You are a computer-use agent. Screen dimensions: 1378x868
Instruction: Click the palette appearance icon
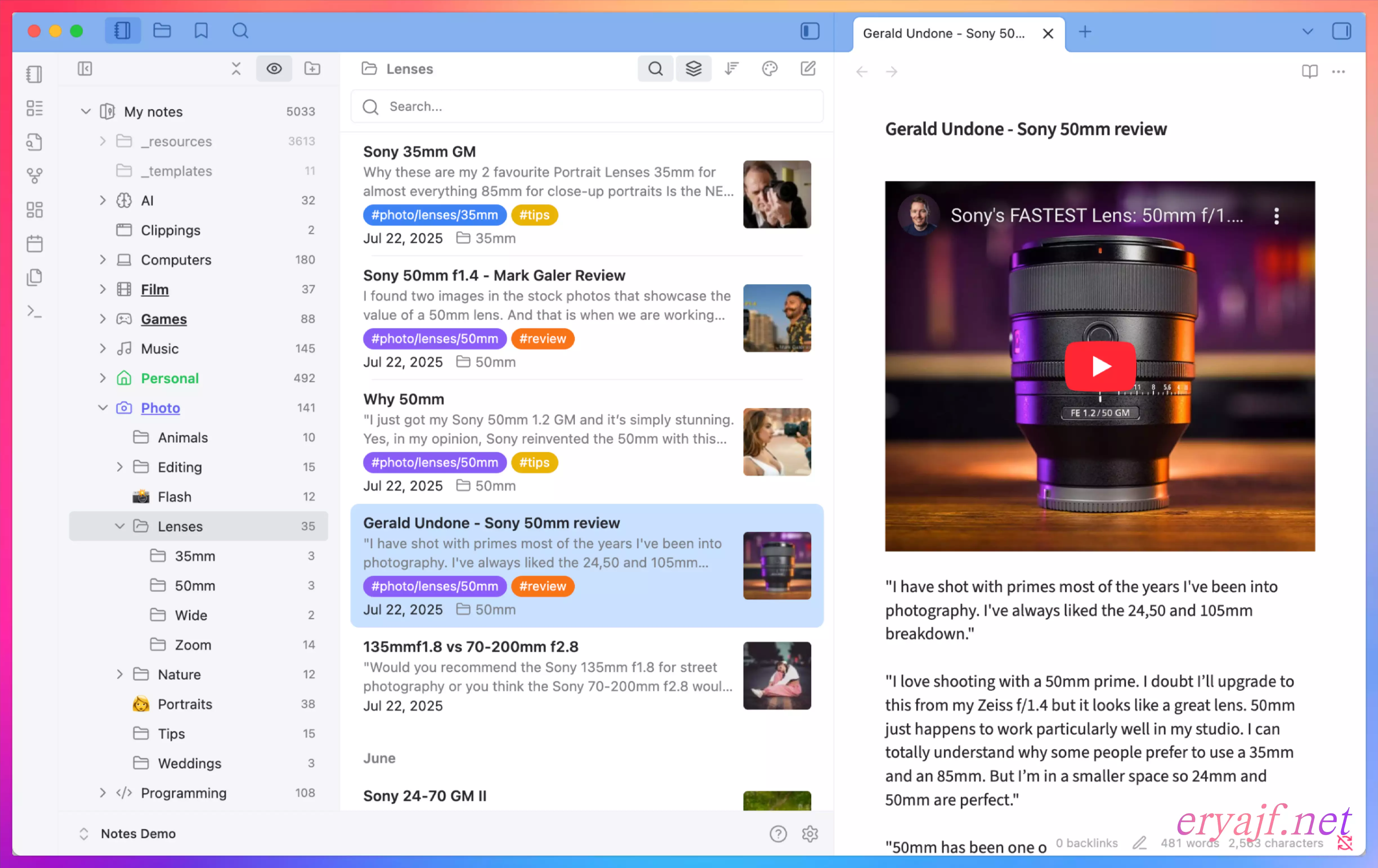click(x=769, y=69)
